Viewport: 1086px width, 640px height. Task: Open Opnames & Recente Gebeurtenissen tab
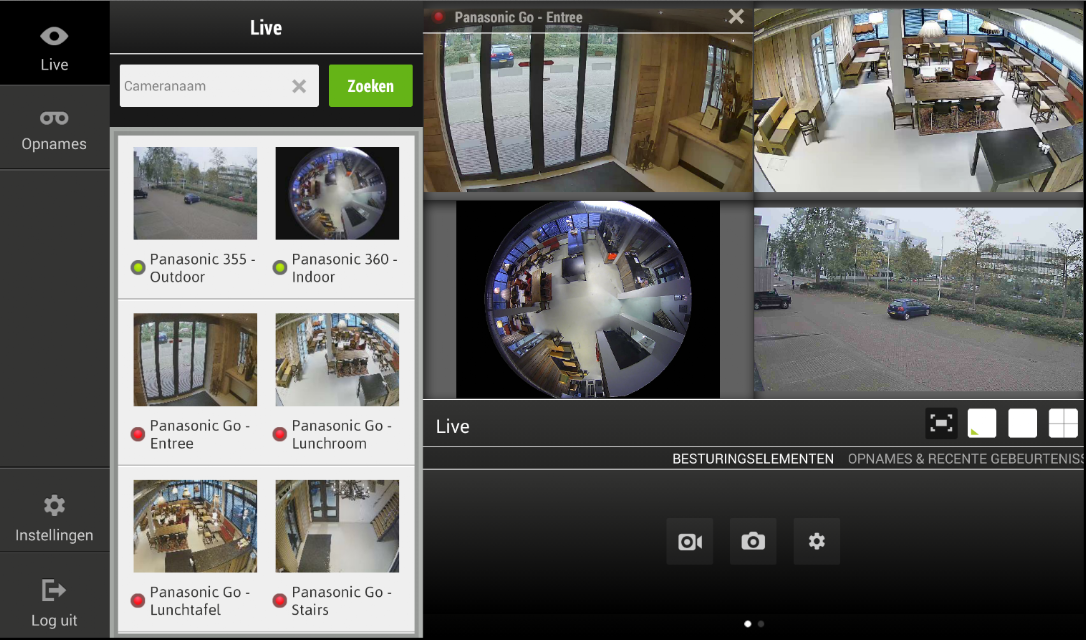966,459
